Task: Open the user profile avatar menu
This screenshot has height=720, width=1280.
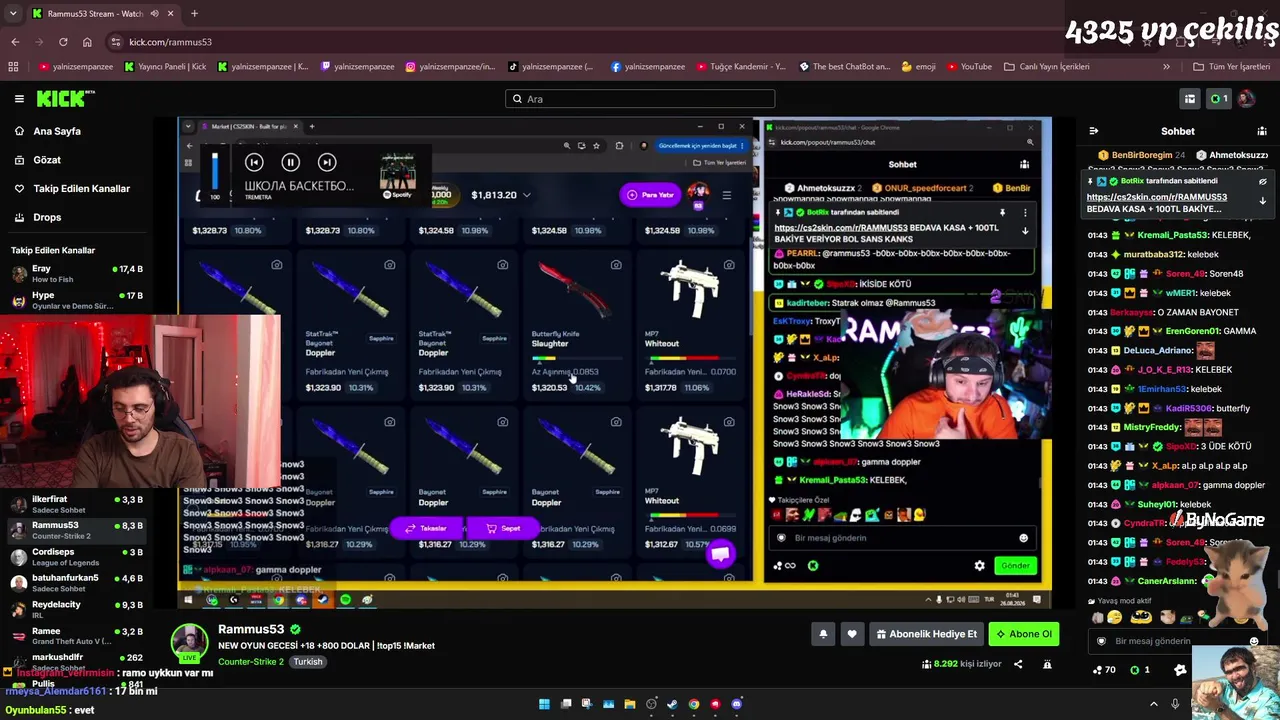Action: (x=1246, y=99)
